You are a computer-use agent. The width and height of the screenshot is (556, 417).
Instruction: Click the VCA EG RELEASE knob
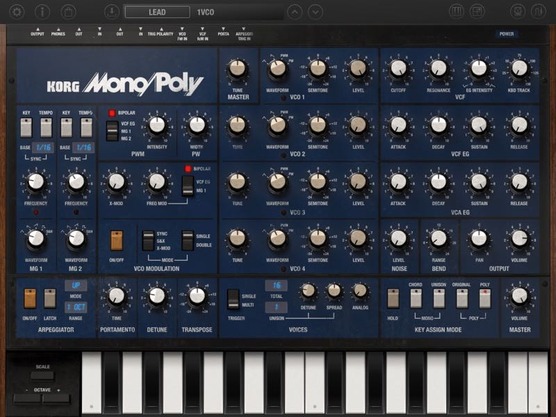pyautogui.click(x=519, y=182)
